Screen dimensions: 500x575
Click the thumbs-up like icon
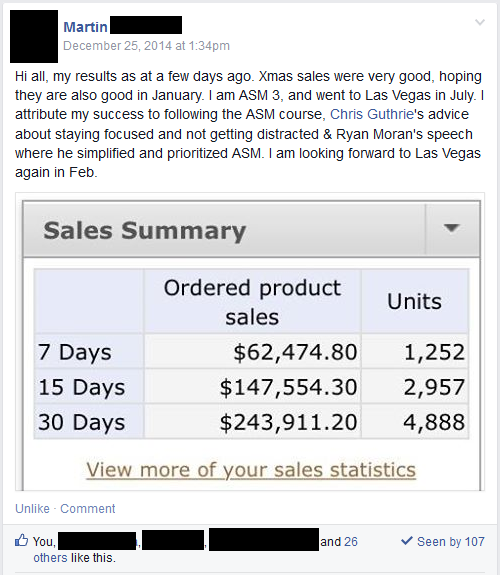[x=21, y=541]
